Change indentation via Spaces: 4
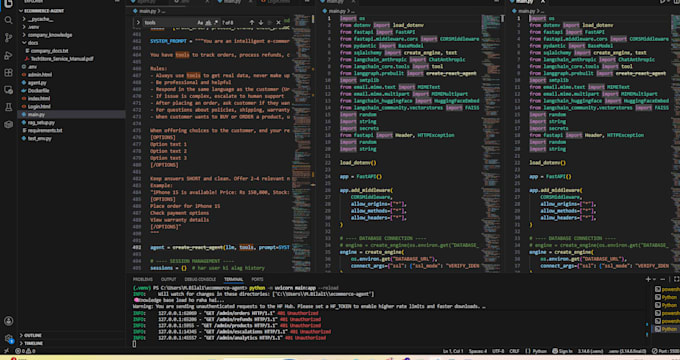Image resolution: width=680 pixels, height=360 pixels. pyautogui.click(x=477, y=351)
